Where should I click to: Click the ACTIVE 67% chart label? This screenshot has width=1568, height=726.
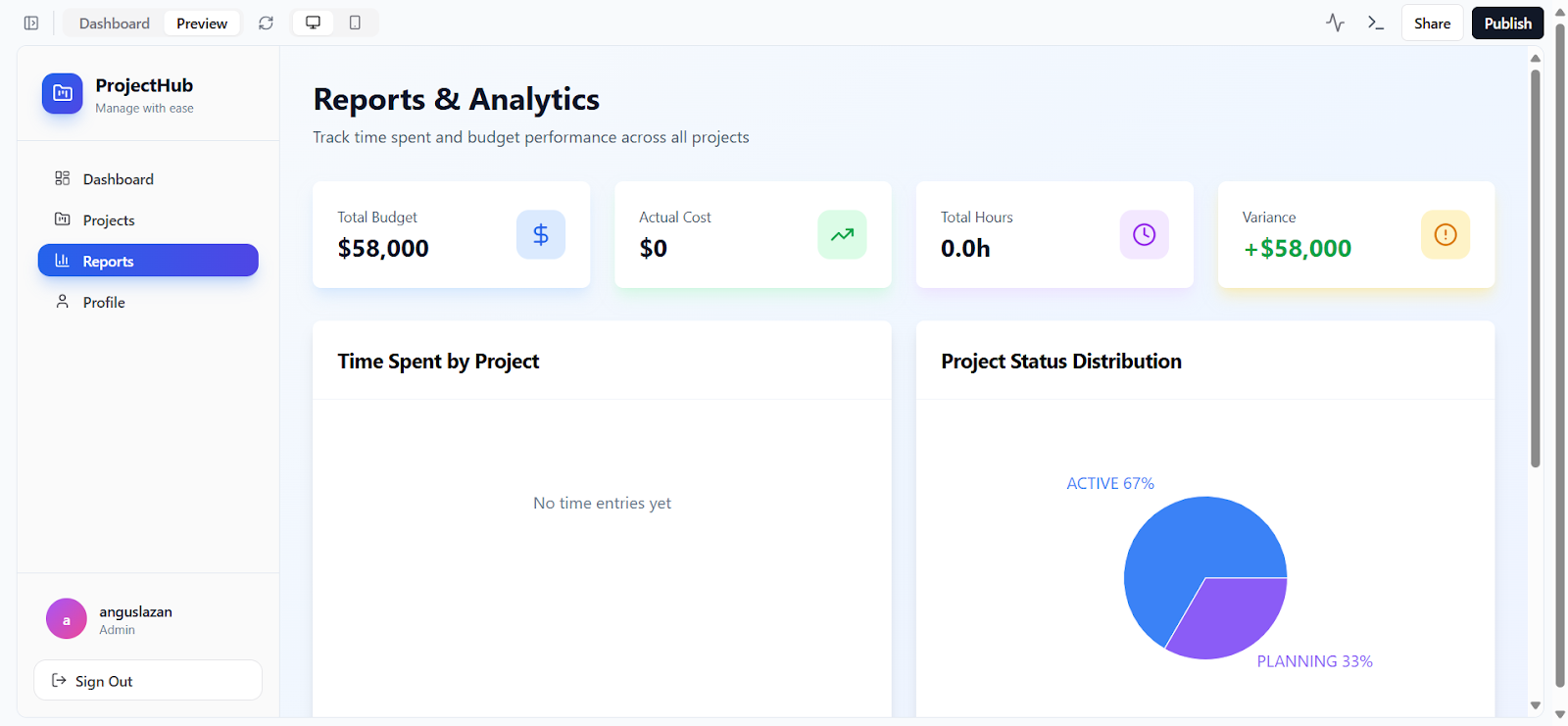[x=1110, y=483]
